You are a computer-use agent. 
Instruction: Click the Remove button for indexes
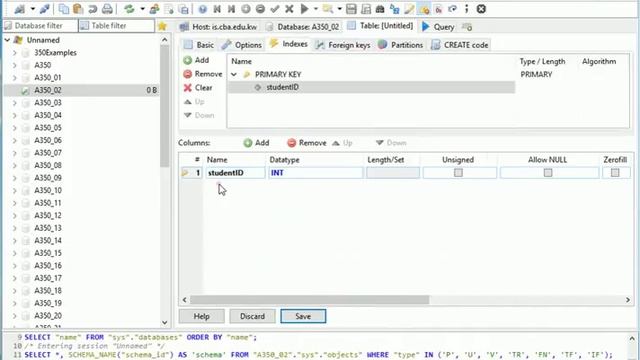tap(203, 74)
